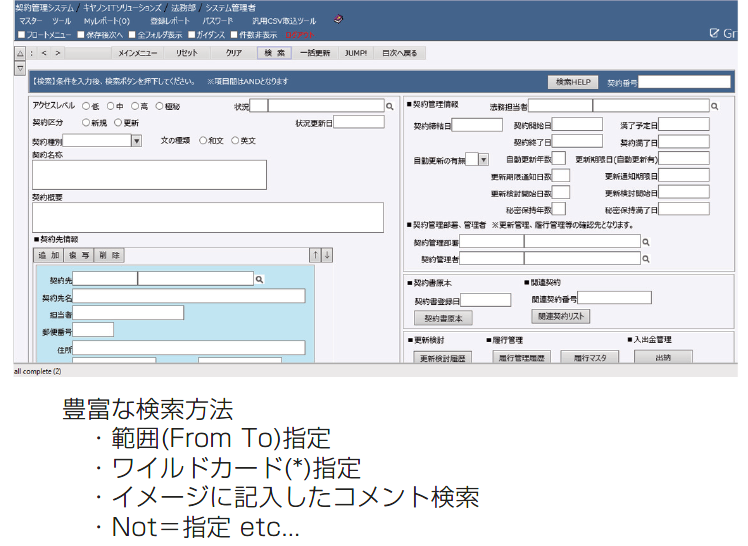Open the book help icon in the menu bar
The height and width of the screenshot is (546, 748).
pyautogui.click(x=338, y=20)
